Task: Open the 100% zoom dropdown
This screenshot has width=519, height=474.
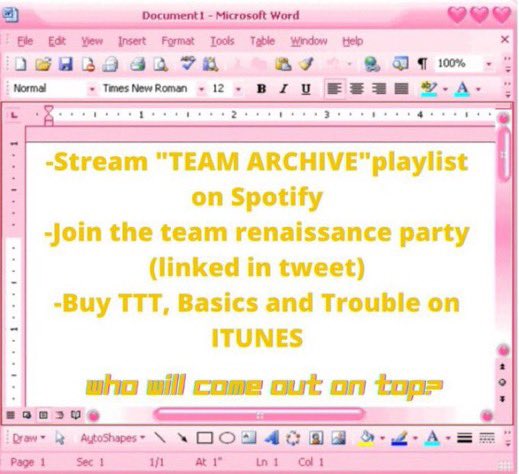Action: (x=489, y=63)
